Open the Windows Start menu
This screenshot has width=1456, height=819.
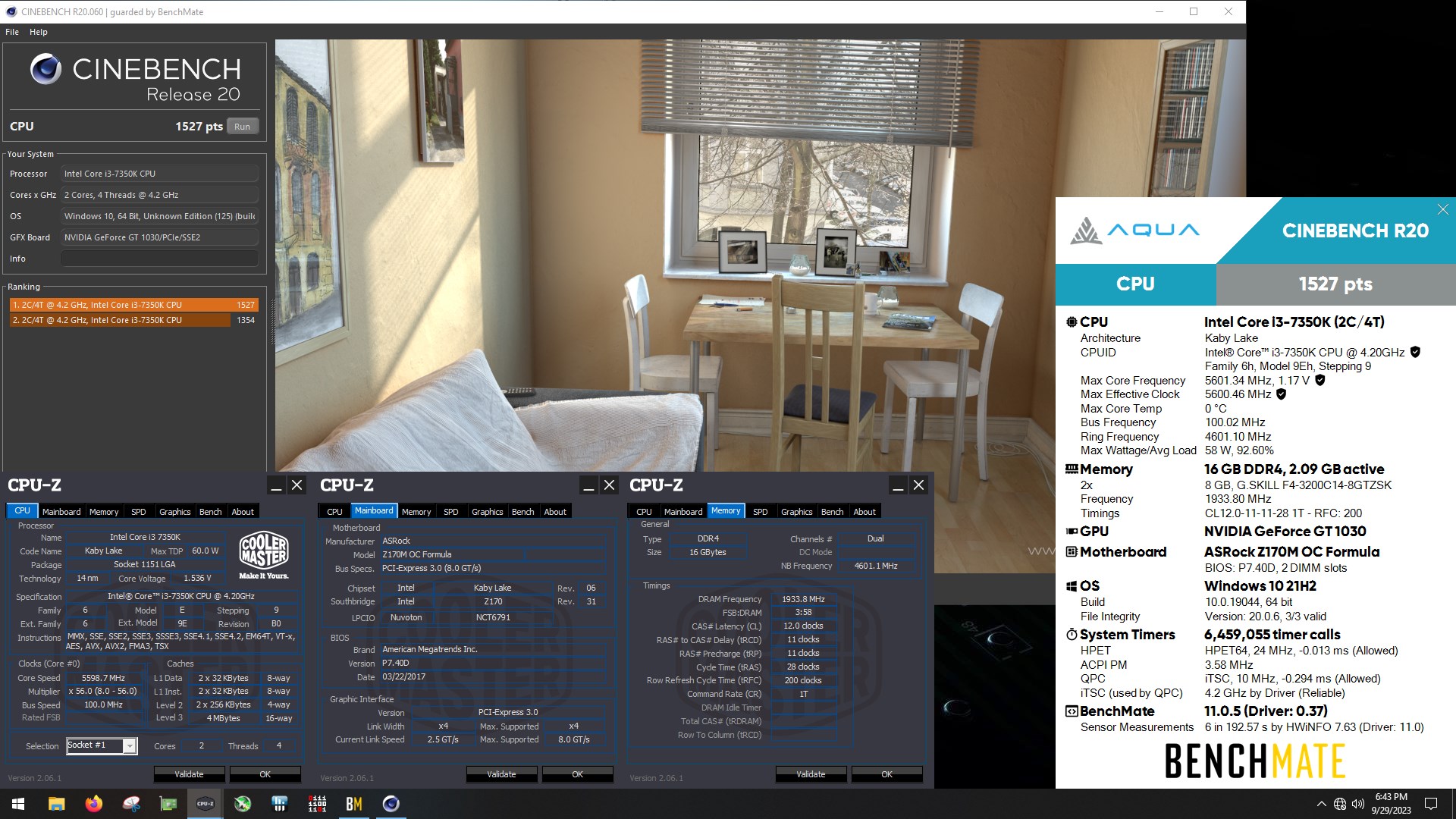click(18, 804)
